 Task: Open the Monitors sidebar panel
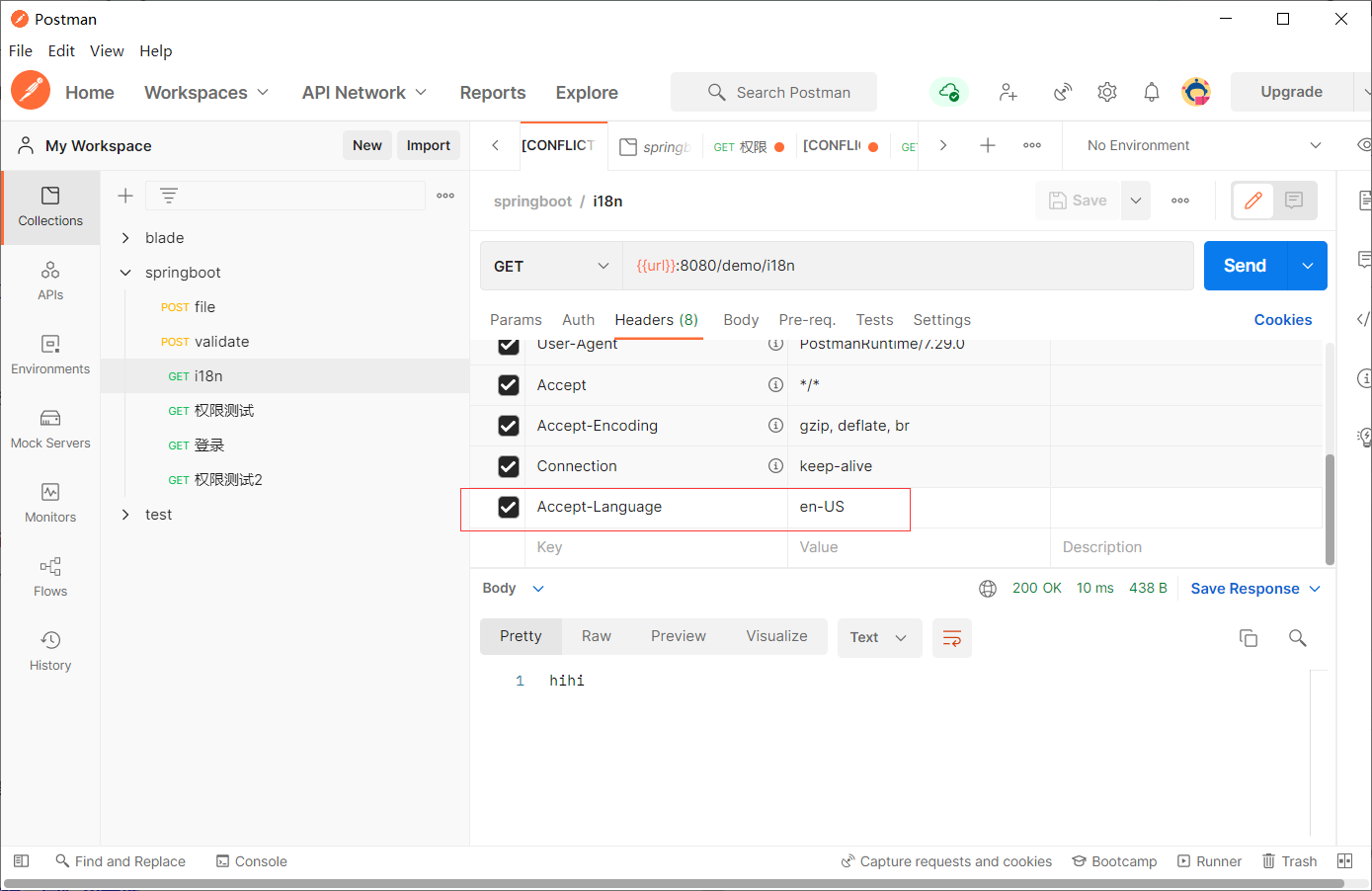(50, 504)
